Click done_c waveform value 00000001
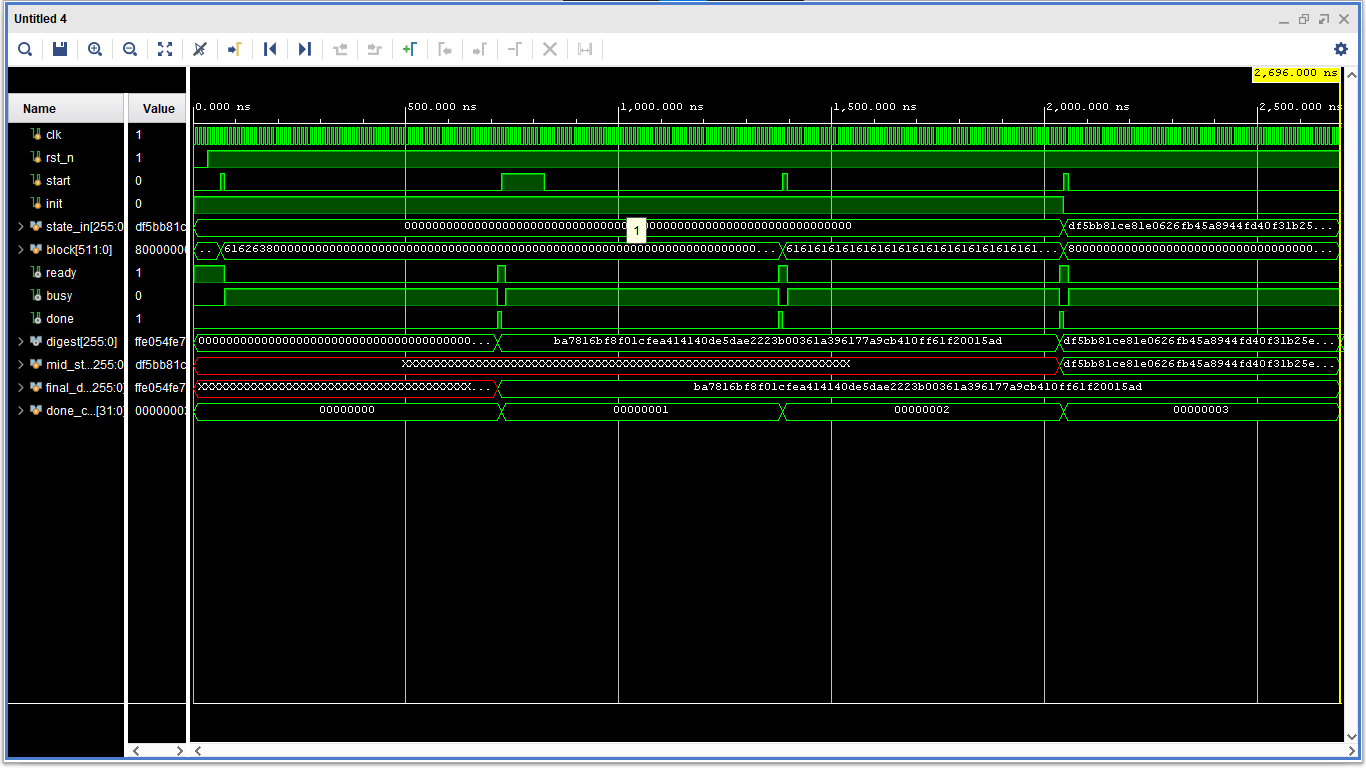 (641, 411)
